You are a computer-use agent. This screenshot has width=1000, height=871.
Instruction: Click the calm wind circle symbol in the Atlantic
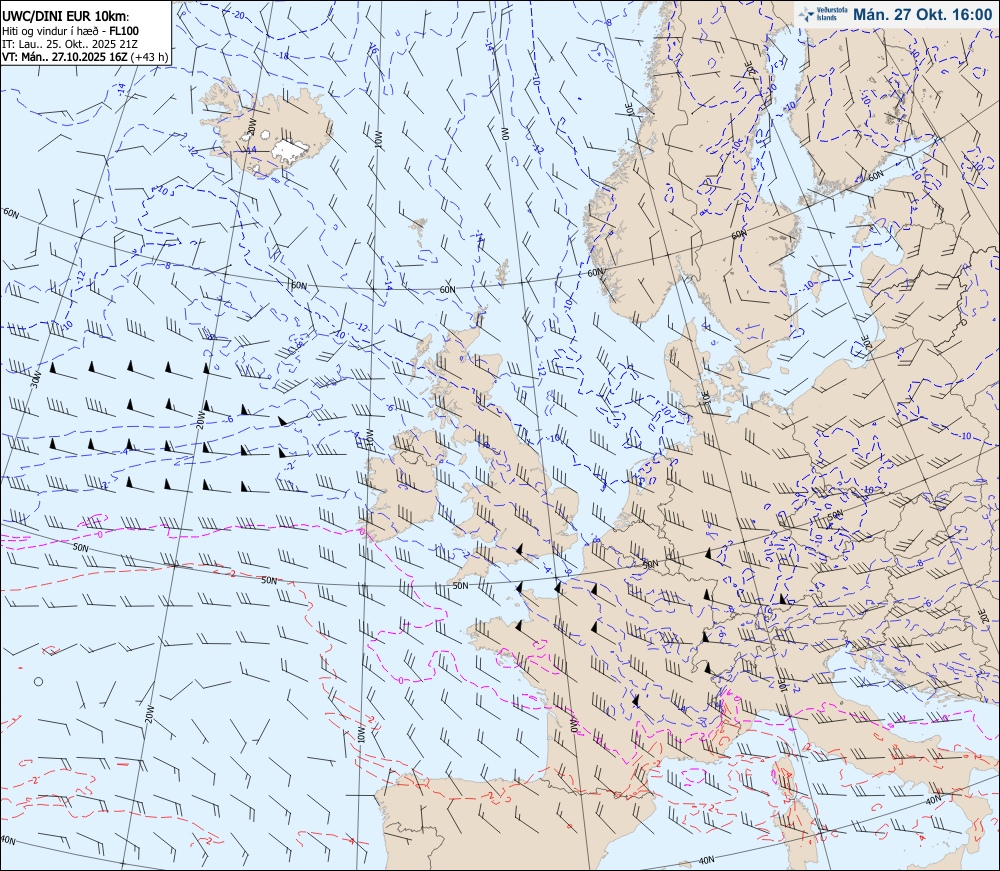pos(38,682)
